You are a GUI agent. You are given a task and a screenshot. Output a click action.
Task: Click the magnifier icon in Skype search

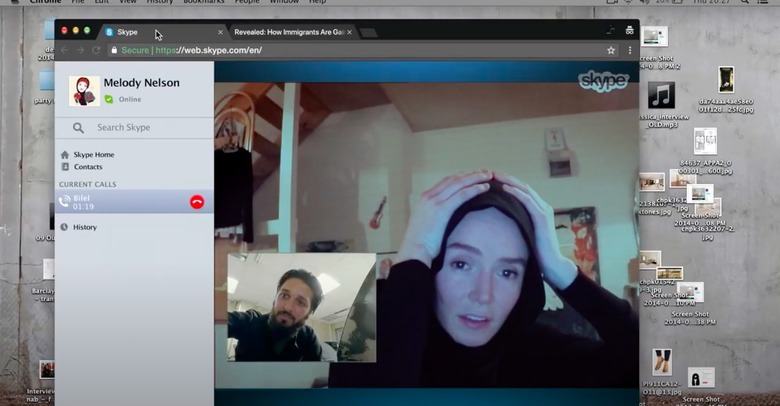(78, 128)
